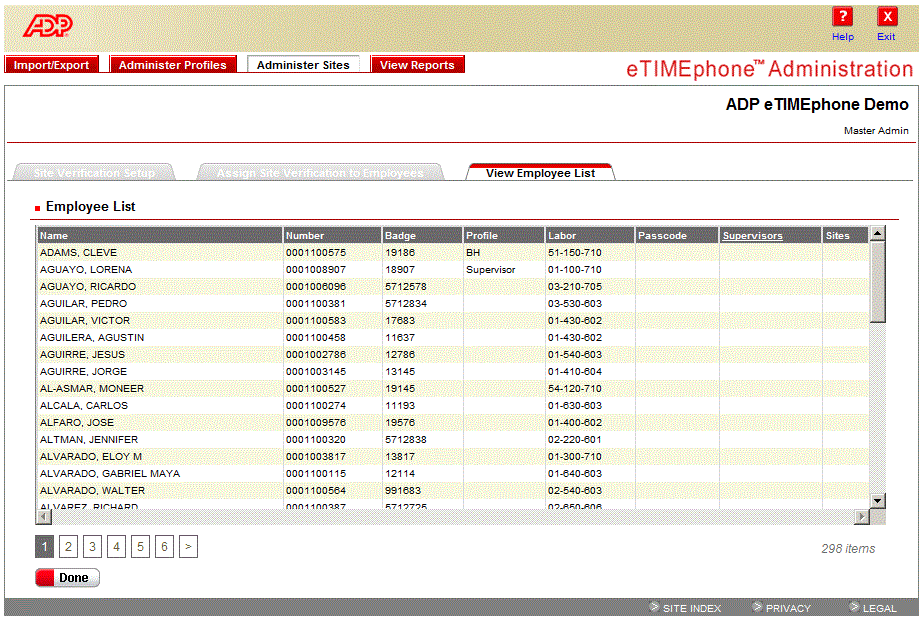The image size is (924, 620).
Task: Click the next page arrow button
Action: point(189,546)
